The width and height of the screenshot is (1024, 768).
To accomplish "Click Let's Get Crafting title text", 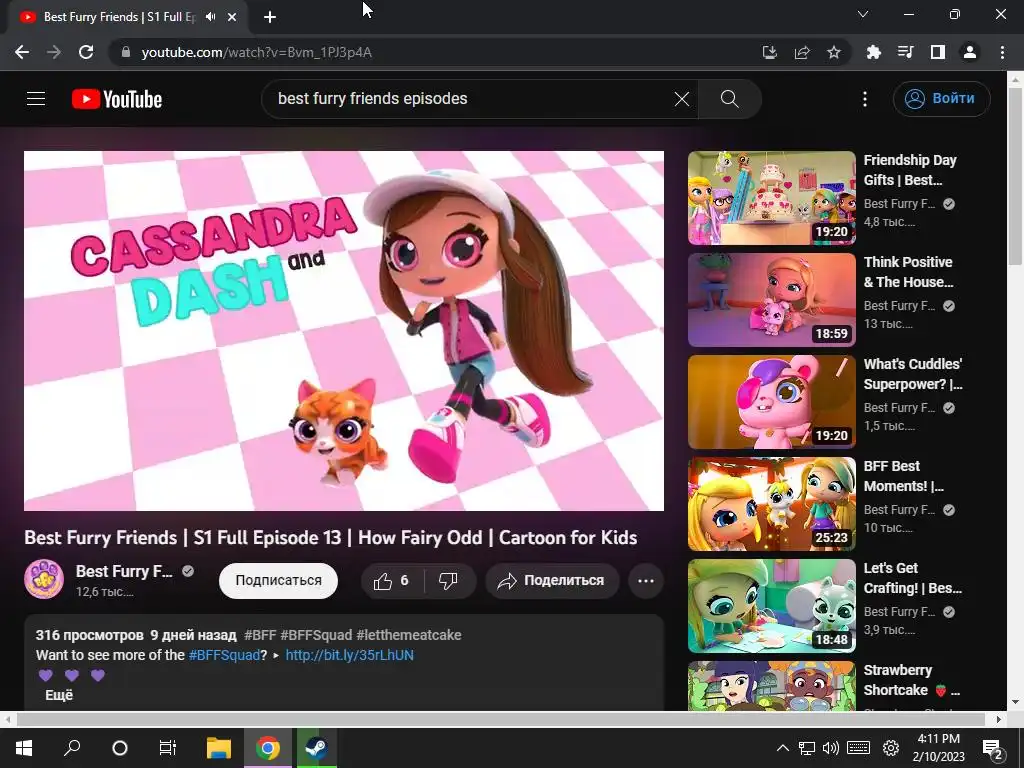I will 912,578.
